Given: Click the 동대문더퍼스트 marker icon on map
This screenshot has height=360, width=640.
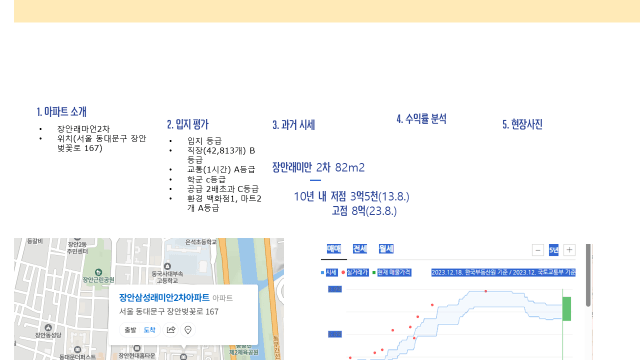Looking at the screenshot, I should tap(78, 350).
